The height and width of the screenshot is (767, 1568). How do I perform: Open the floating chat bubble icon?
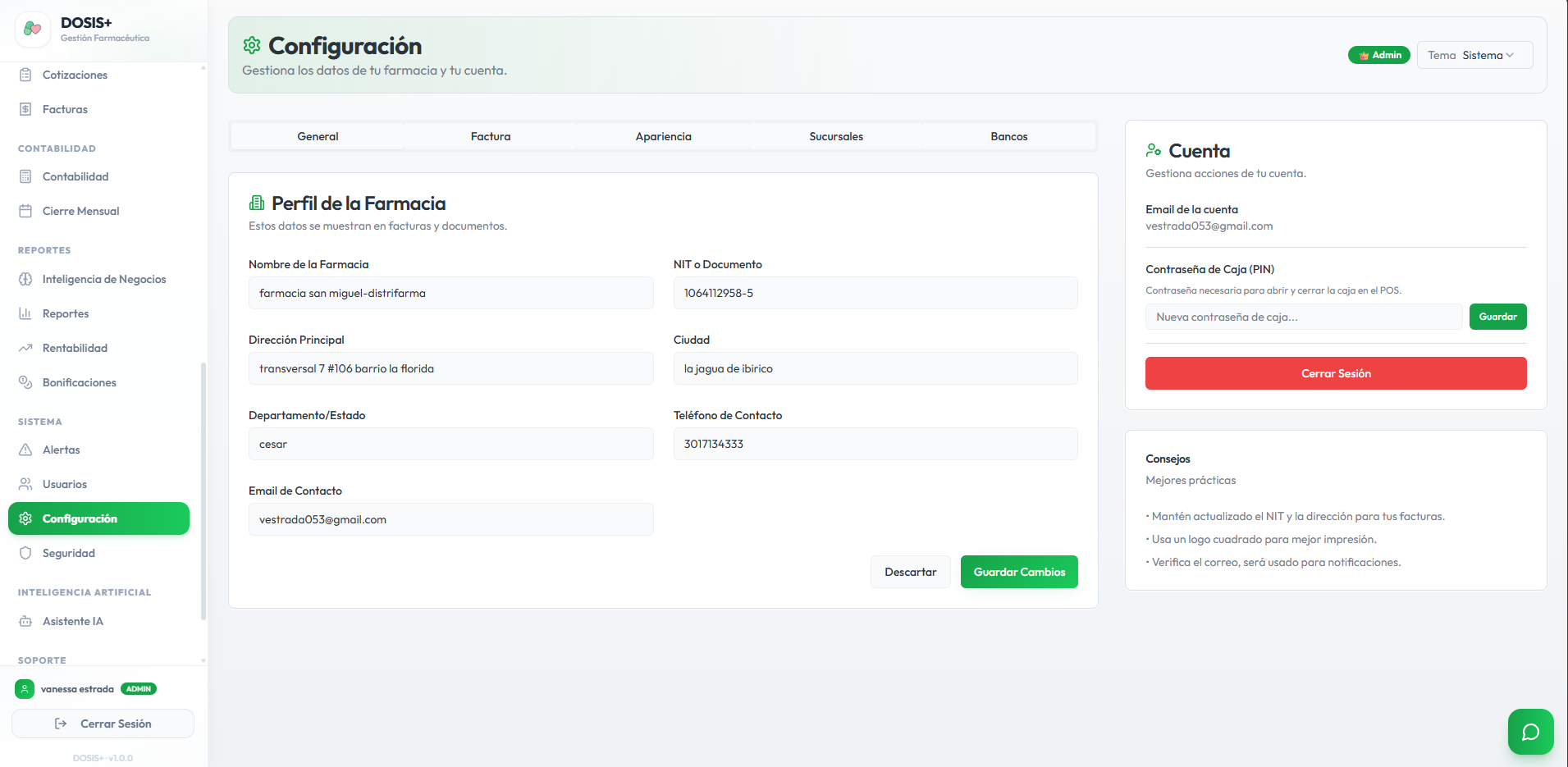pyautogui.click(x=1530, y=732)
